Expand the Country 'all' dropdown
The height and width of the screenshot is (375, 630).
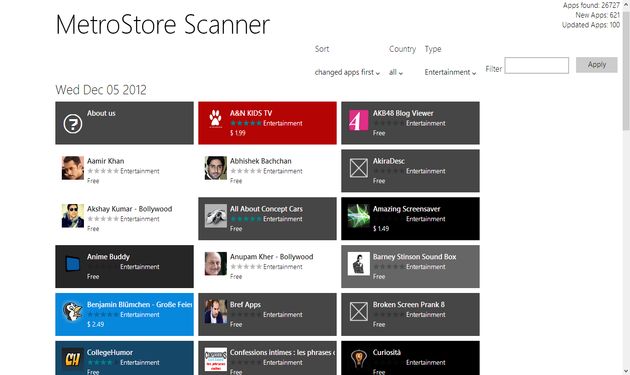pyautogui.click(x=396, y=72)
